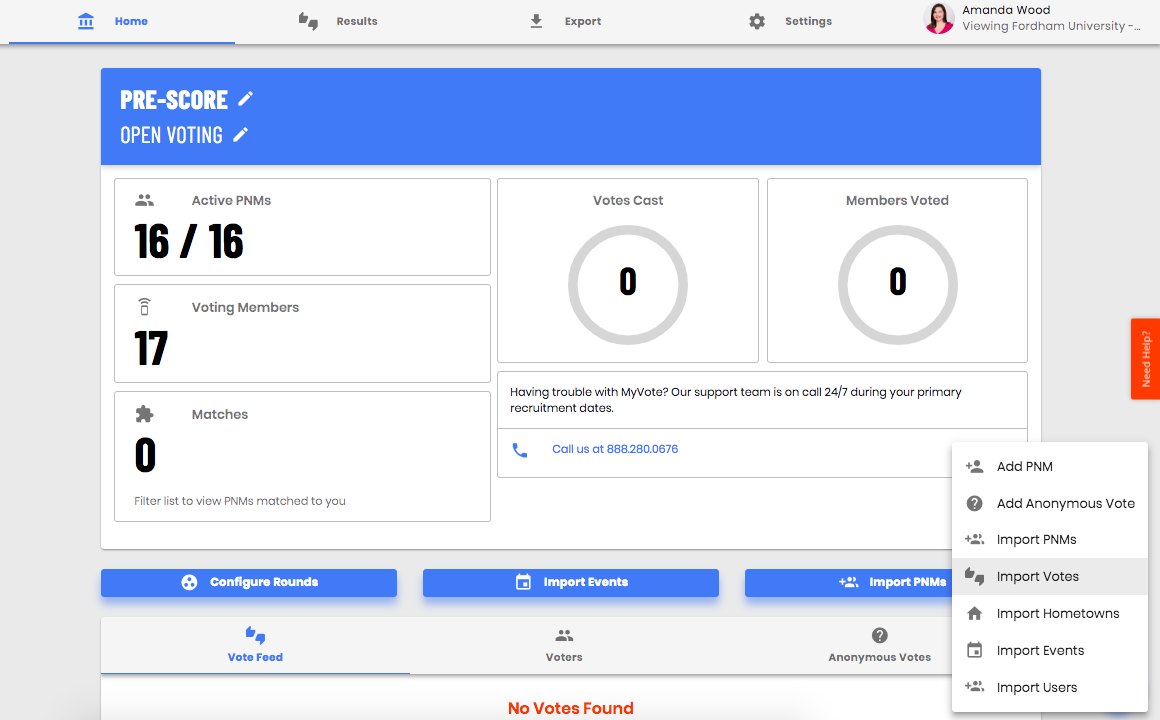Click the Votes Cast progress circle
The height and width of the screenshot is (720, 1160).
(627, 285)
